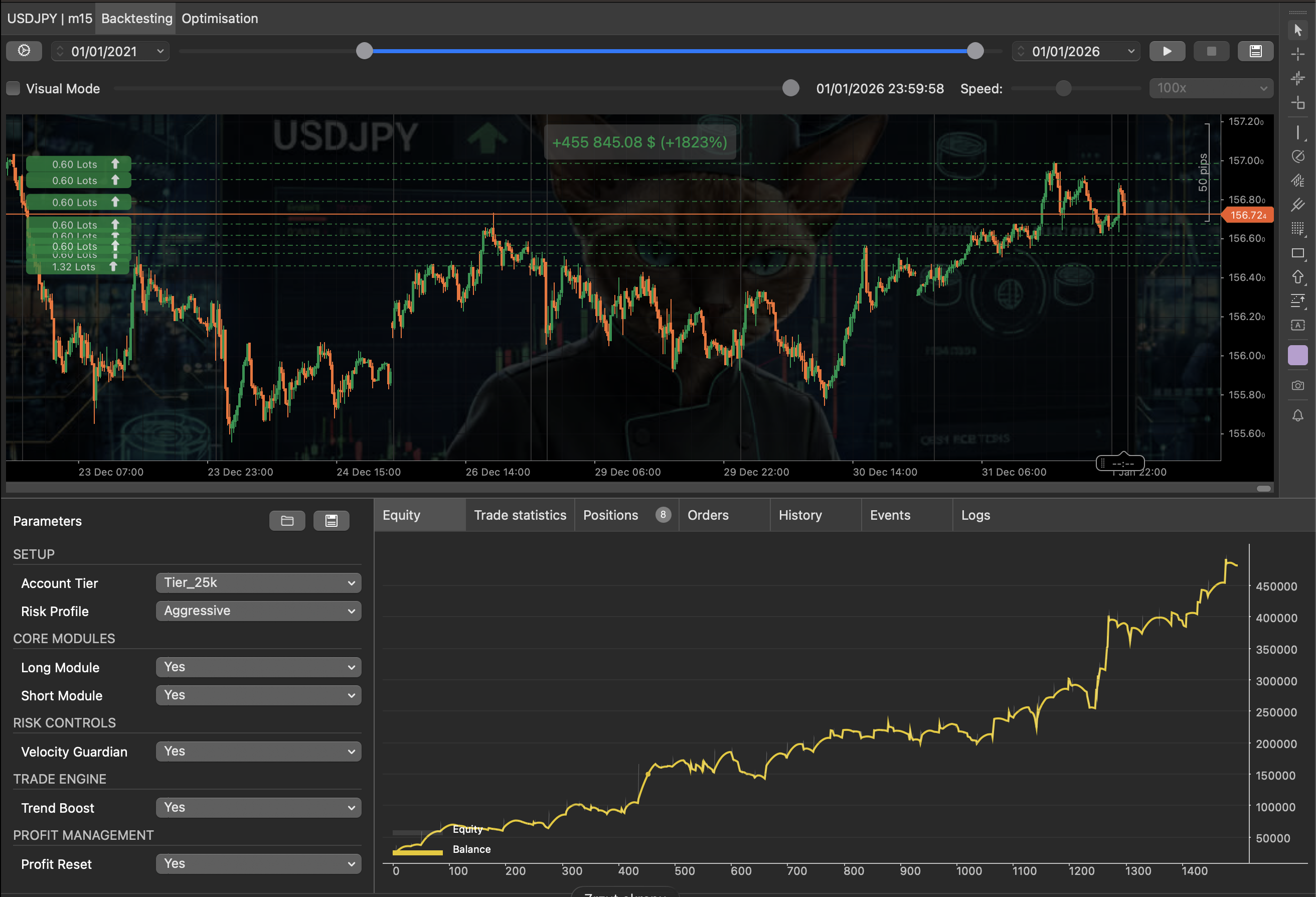Select the rectangle drawing tool
Screen dimensions: 1316x897
[x=1298, y=254]
